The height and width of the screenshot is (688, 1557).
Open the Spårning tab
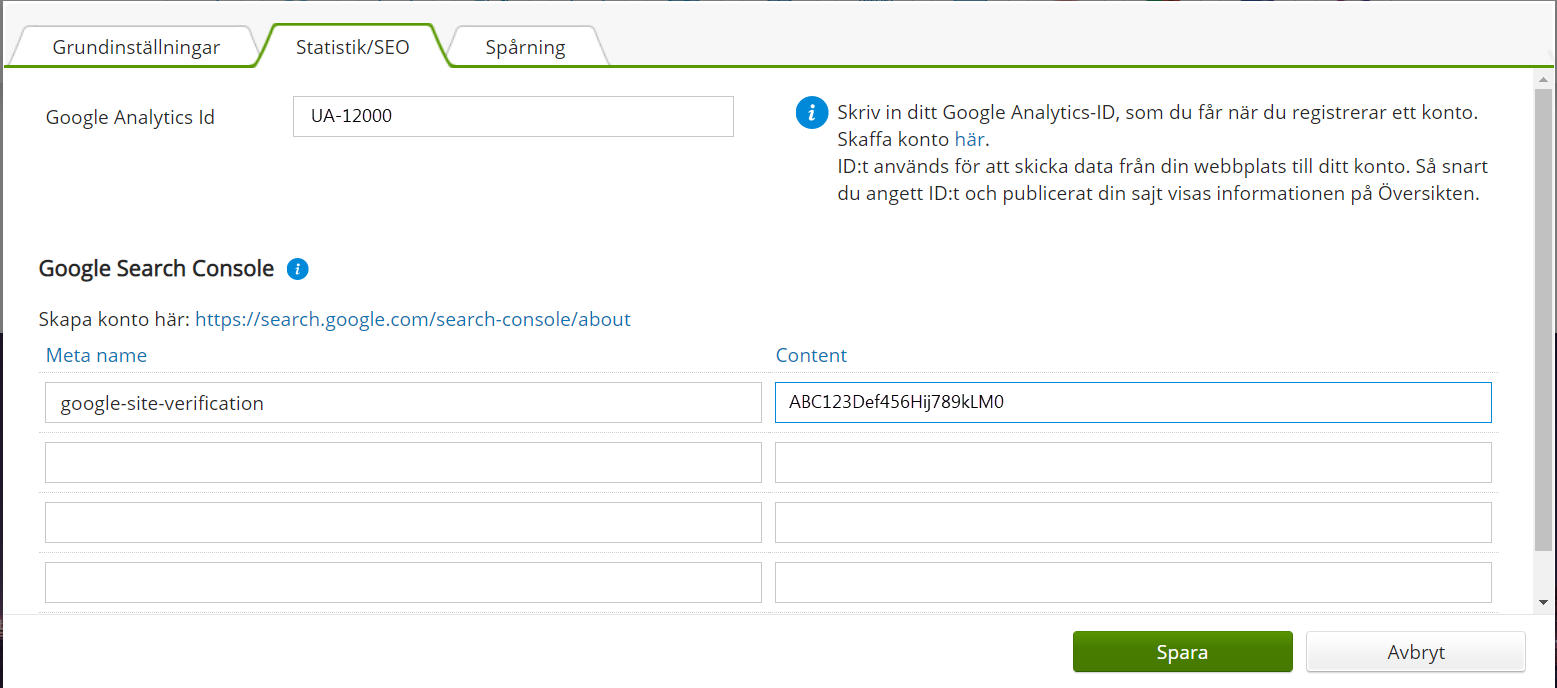pyautogui.click(x=525, y=47)
